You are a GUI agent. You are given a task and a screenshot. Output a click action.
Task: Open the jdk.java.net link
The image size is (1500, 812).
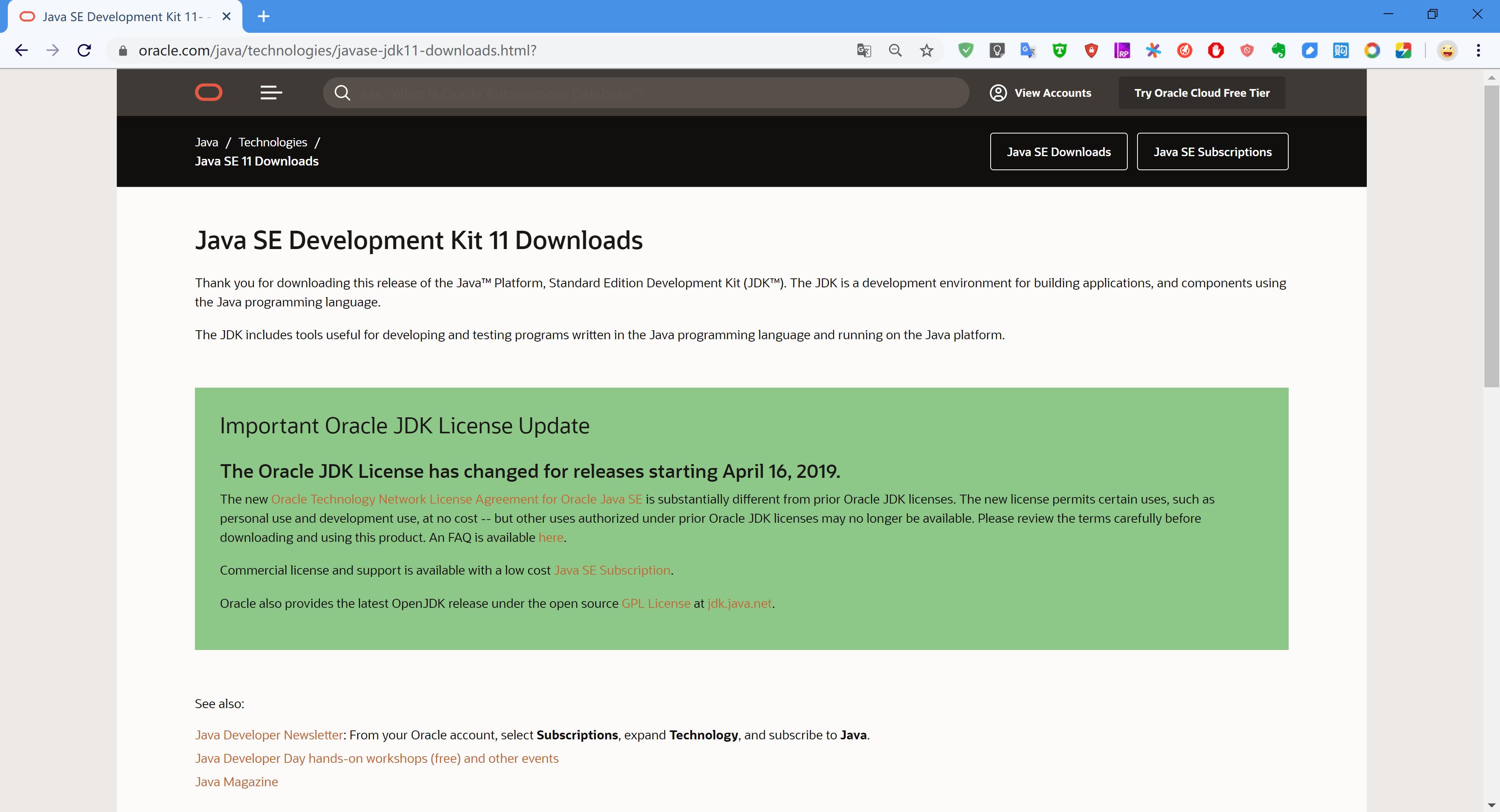[x=739, y=604]
